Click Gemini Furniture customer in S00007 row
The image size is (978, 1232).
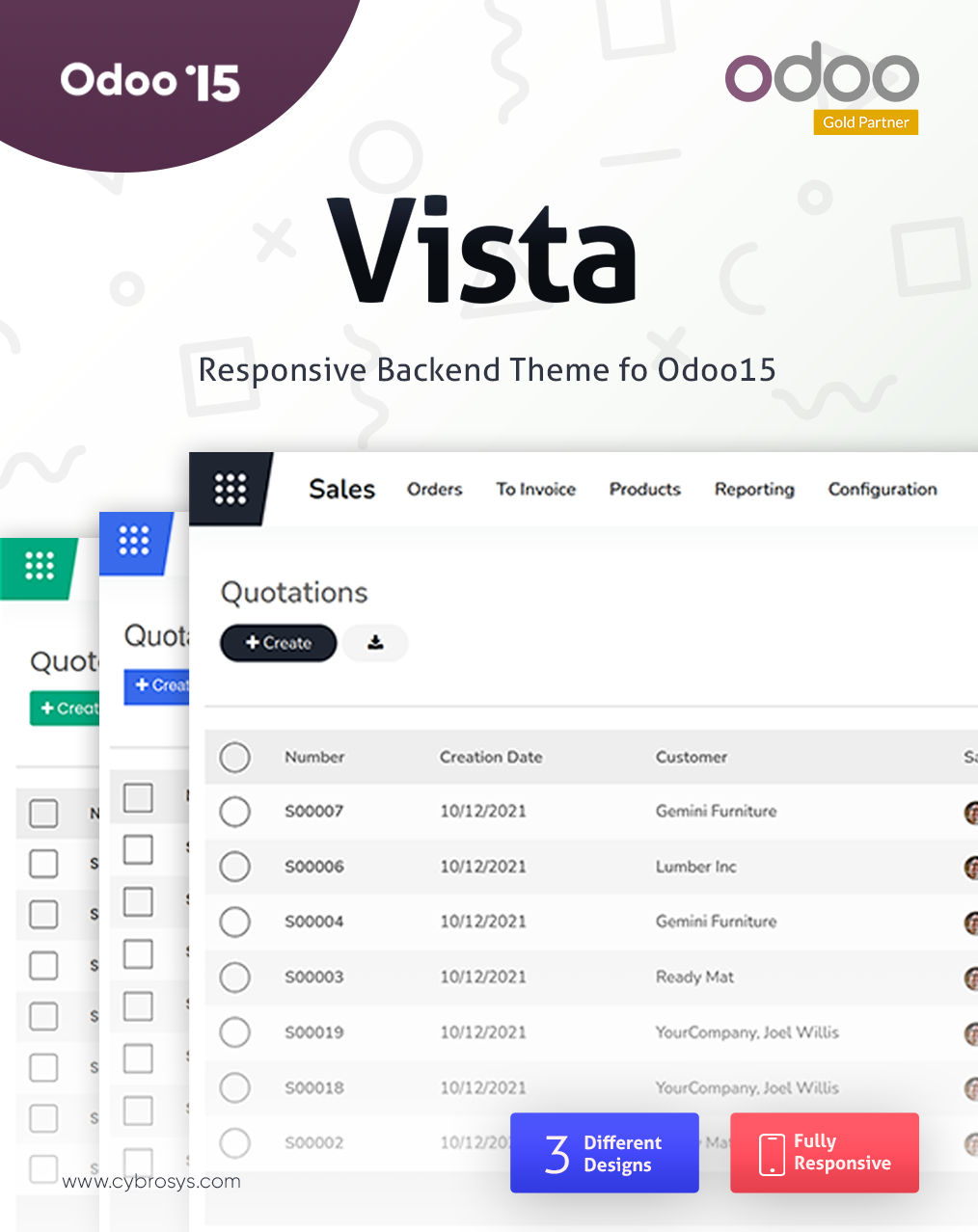tap(716, 812)
